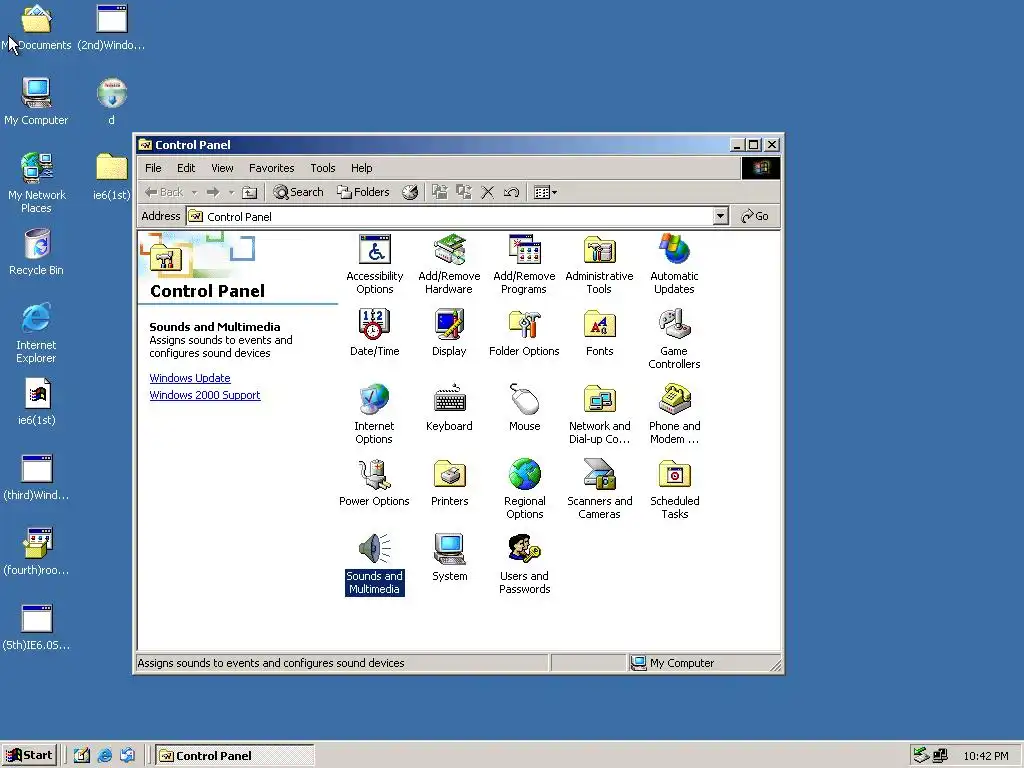Select Game Controllers icon

675,339
